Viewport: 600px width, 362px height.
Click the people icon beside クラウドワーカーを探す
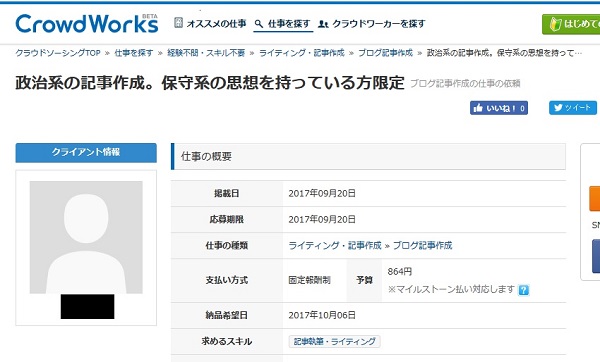tap(323, 24)
